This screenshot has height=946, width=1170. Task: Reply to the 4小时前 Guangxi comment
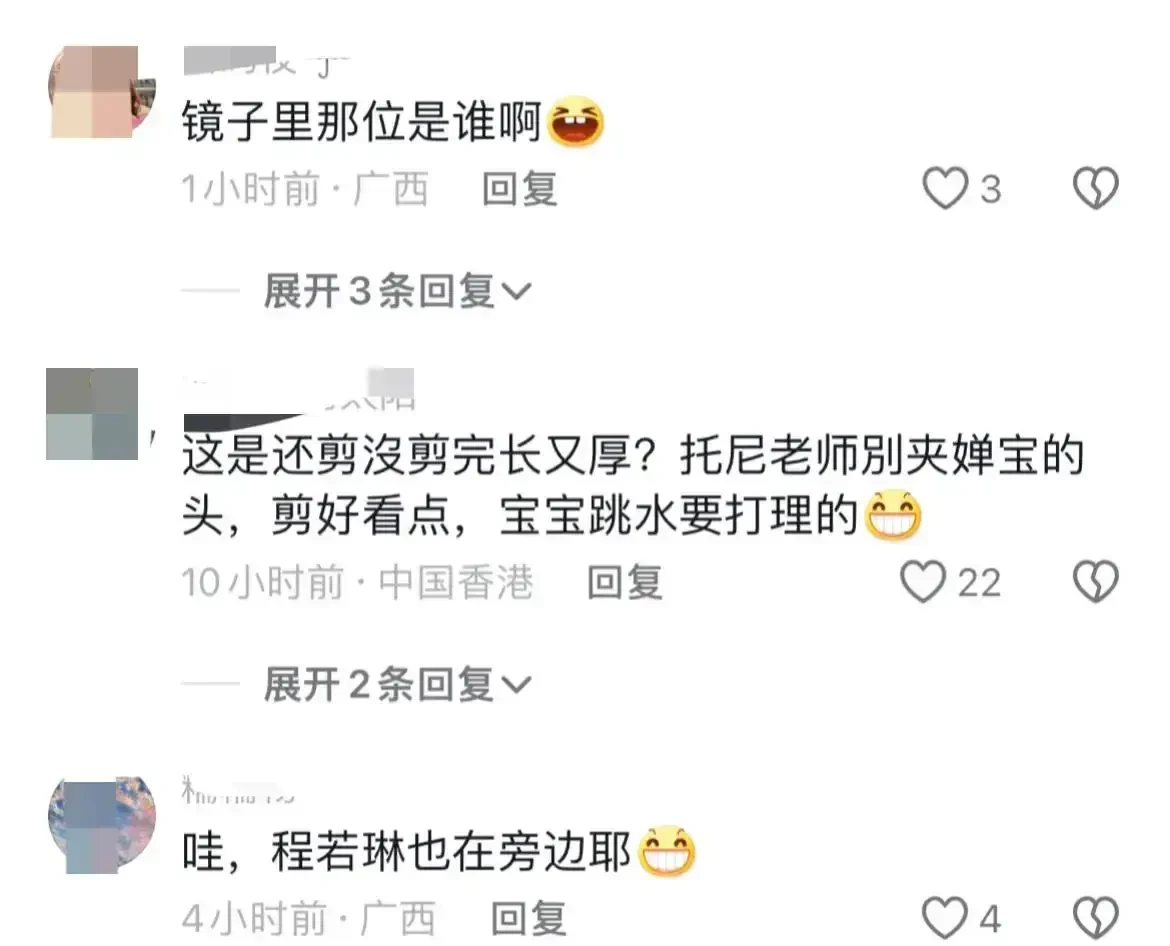(528, 918)
